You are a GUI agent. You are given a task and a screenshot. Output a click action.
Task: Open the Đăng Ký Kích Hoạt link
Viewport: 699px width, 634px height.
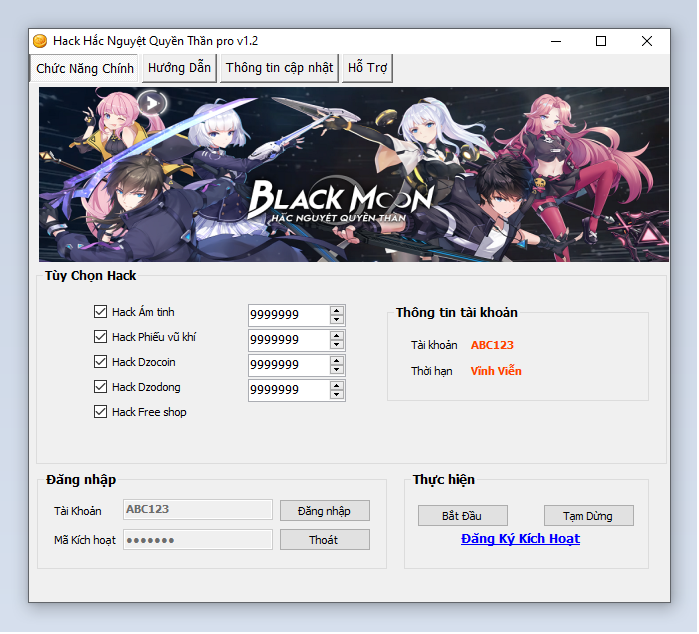point(520,539)
